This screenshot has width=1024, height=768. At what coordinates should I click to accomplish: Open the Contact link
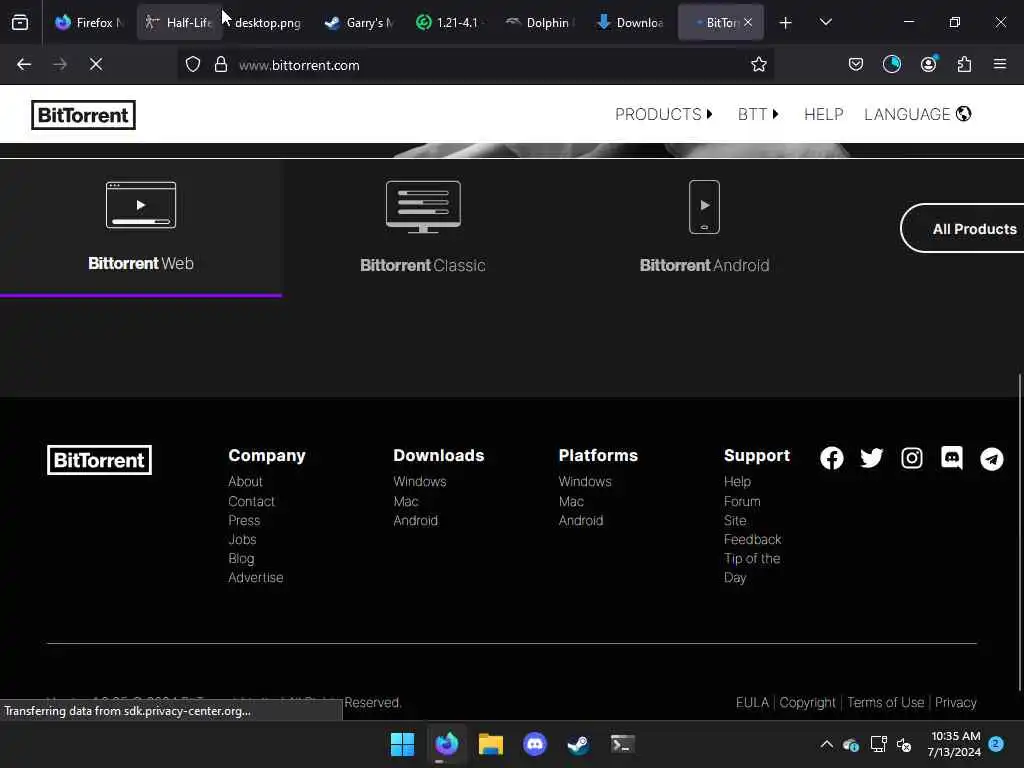pos(251,502)
